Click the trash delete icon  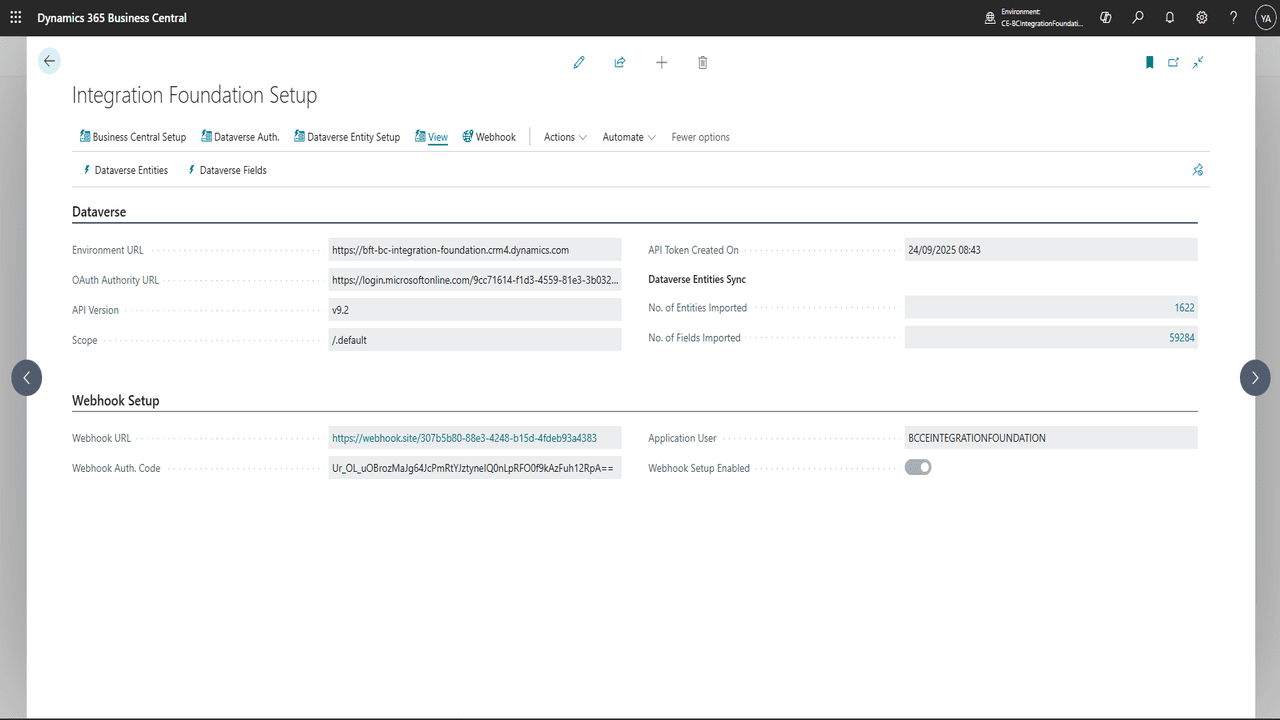pyautogui.click(x=703, y=62)
